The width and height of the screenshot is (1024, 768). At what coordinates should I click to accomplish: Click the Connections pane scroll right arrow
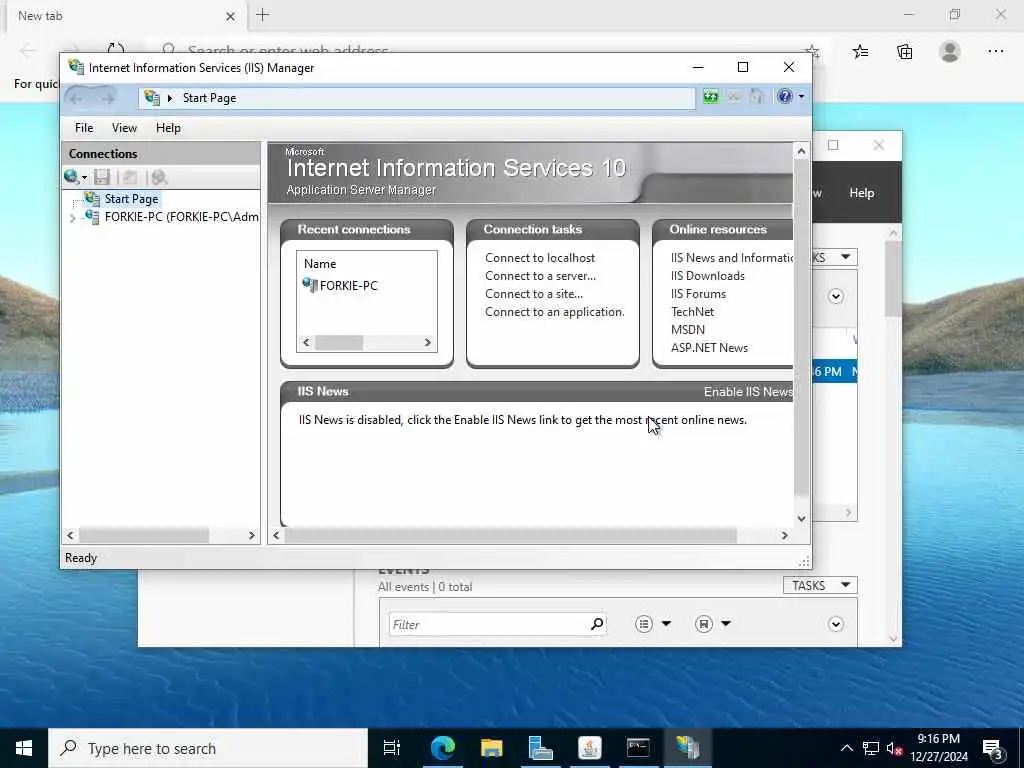251,536
